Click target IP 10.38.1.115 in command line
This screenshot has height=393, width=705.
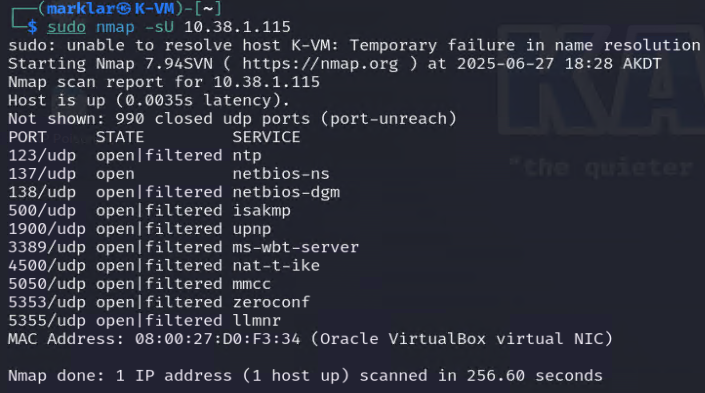pos(237,27)
